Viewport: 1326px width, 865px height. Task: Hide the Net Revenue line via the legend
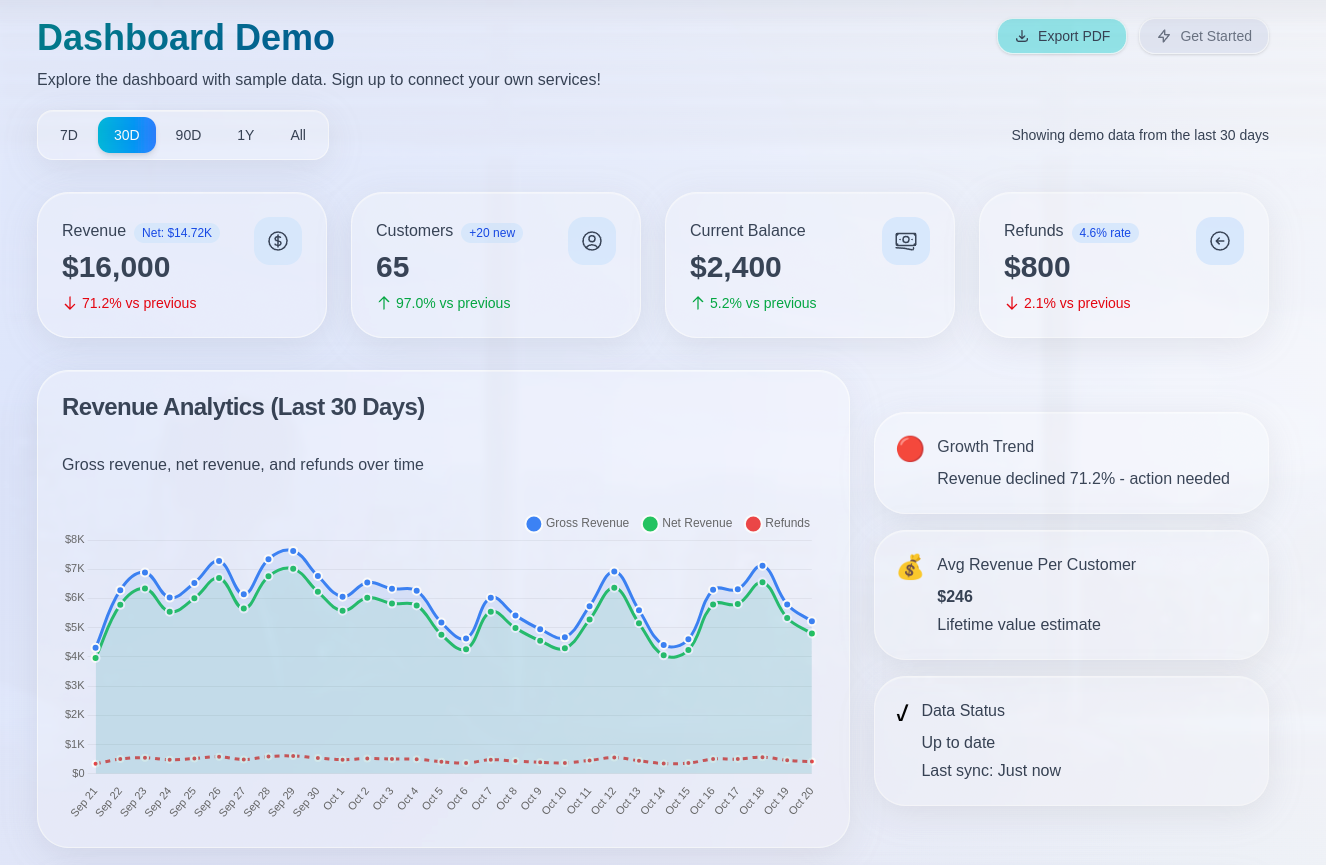click(687, 523)
